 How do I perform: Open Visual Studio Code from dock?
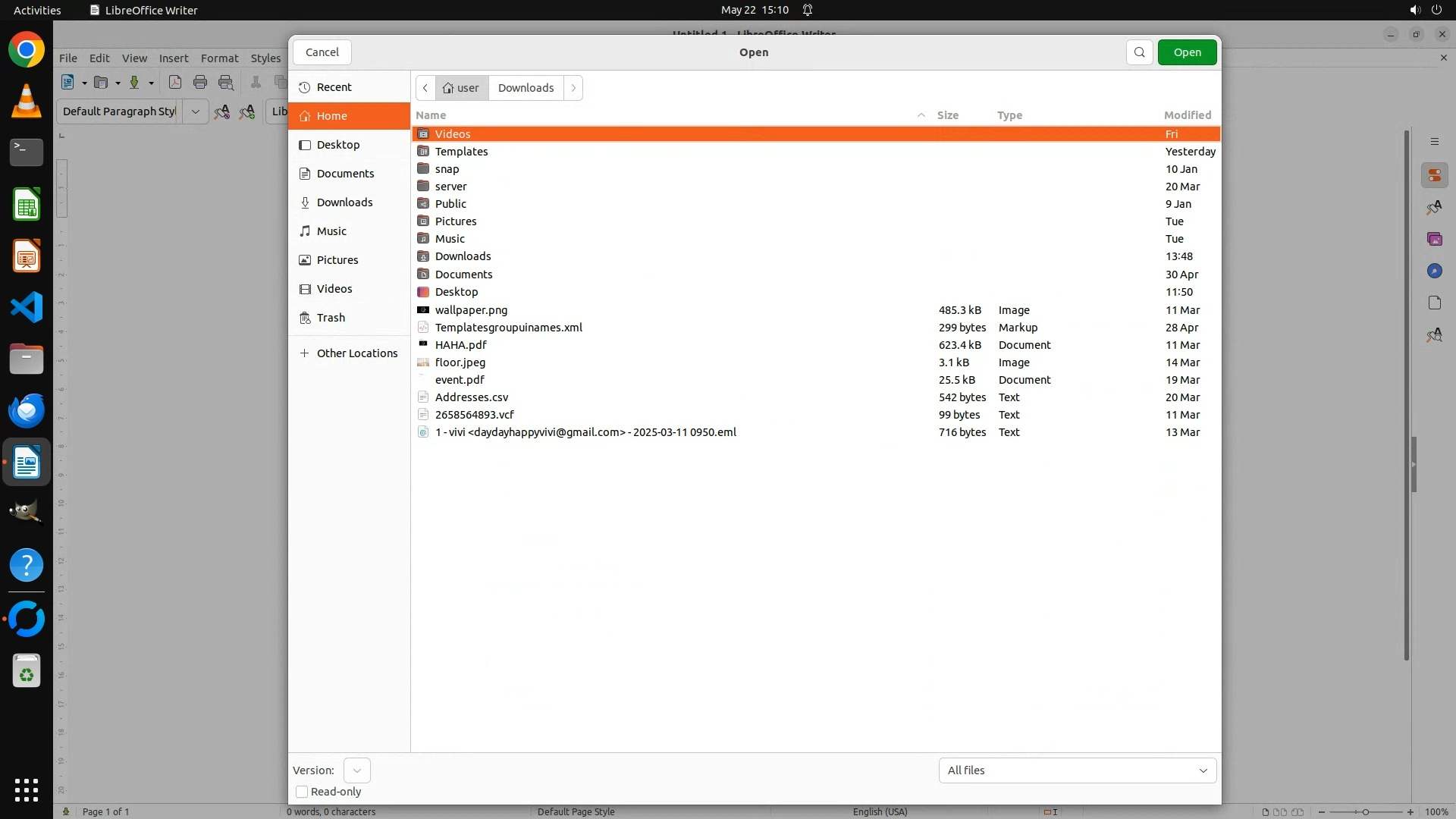click(27, 307)
